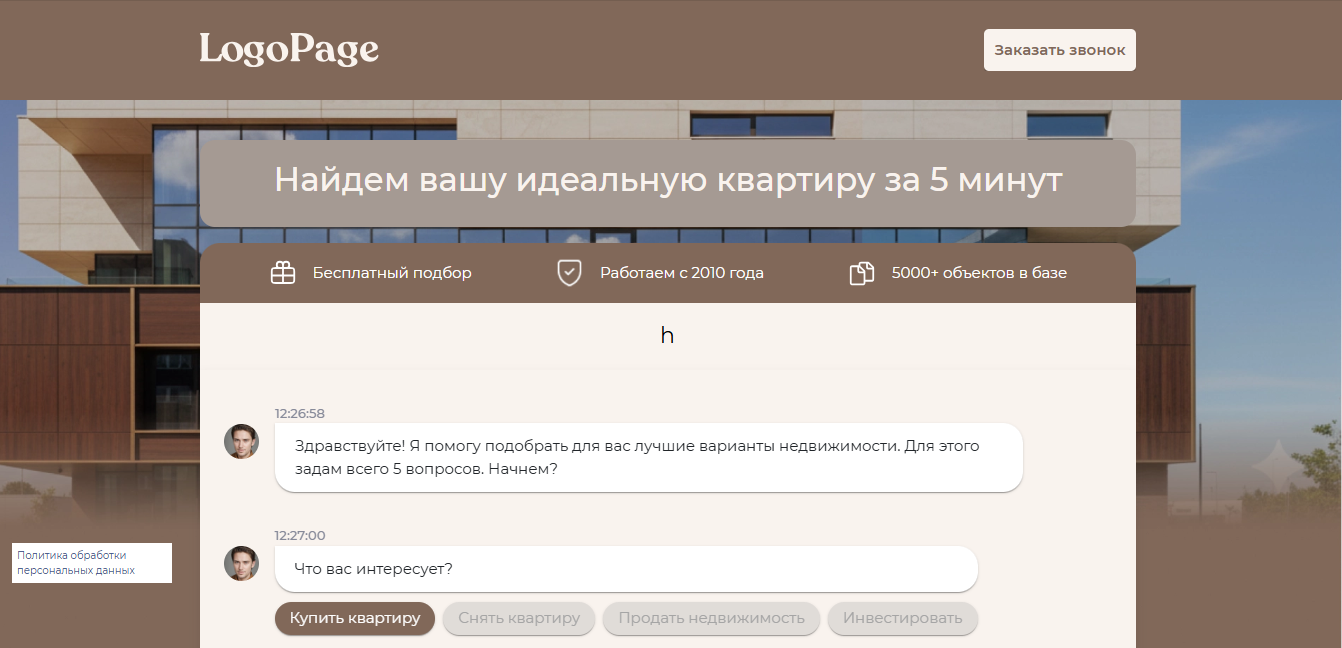1342x648 pixels.
Task: Click the agent avatar beside the greeting message
Action: coord(241,441)
